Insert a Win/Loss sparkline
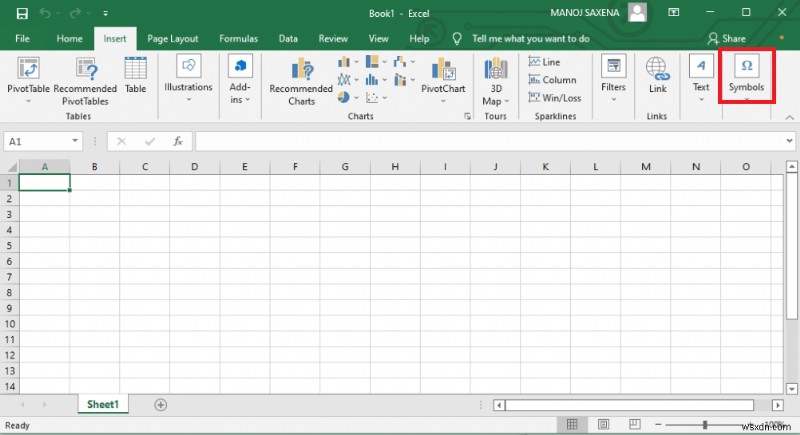Viewport: 800px width, 435px height. click(555, 97)
